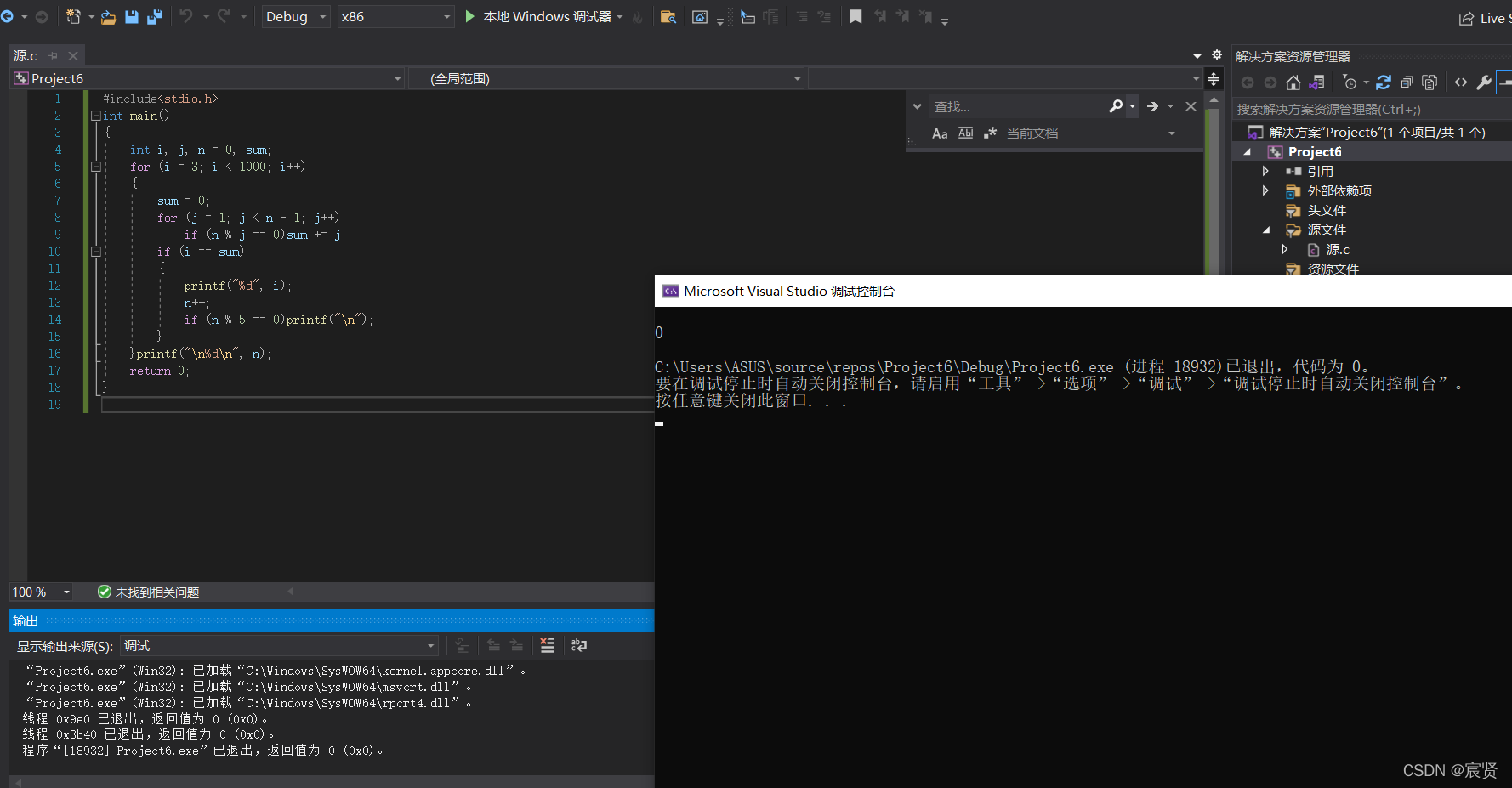Click the 查找... find input field
The image size is (1512, 788).
[x=1016, y=106]
